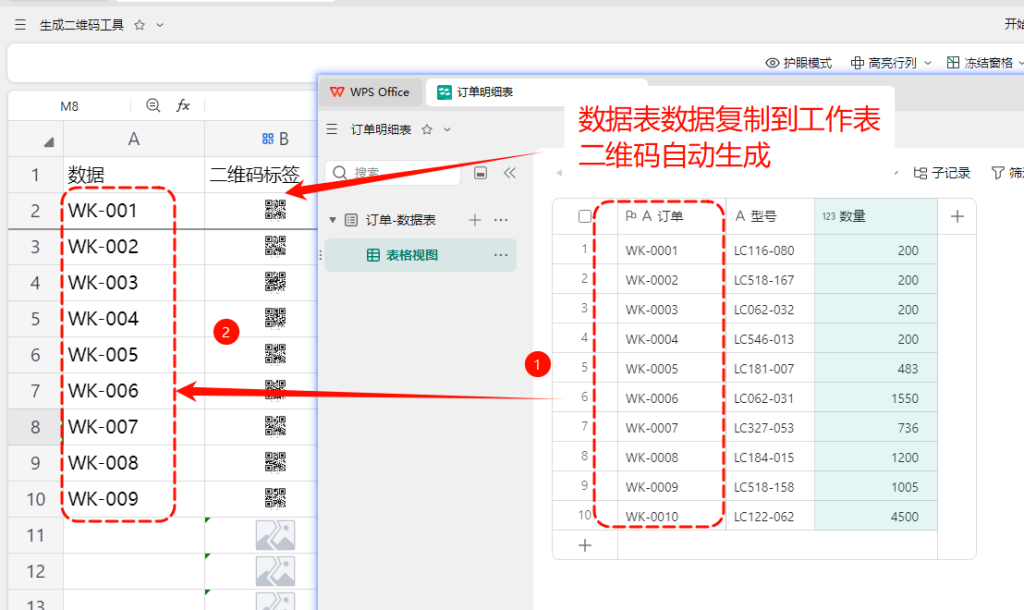
Task: Open more options for 表格视图
Action: coord(501,255)
